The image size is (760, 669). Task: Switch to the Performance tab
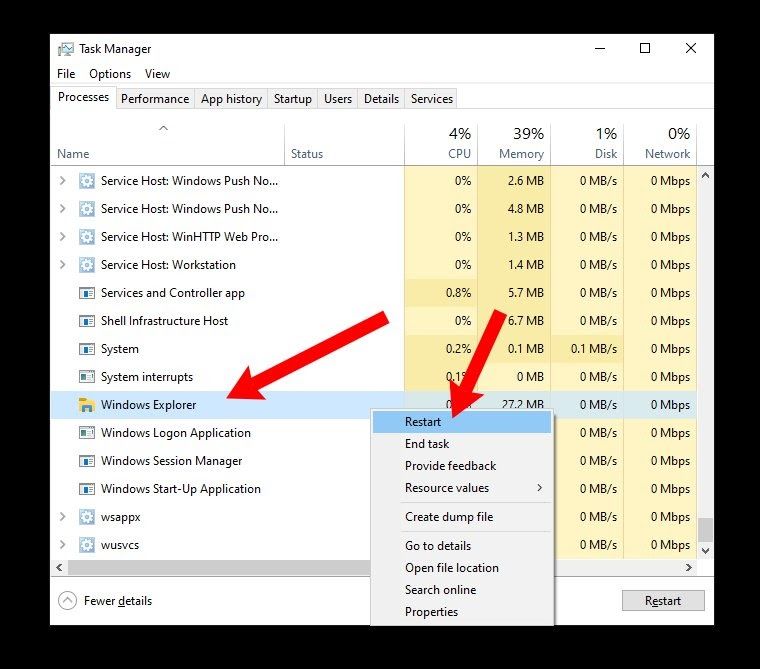(x=155, y=99)
